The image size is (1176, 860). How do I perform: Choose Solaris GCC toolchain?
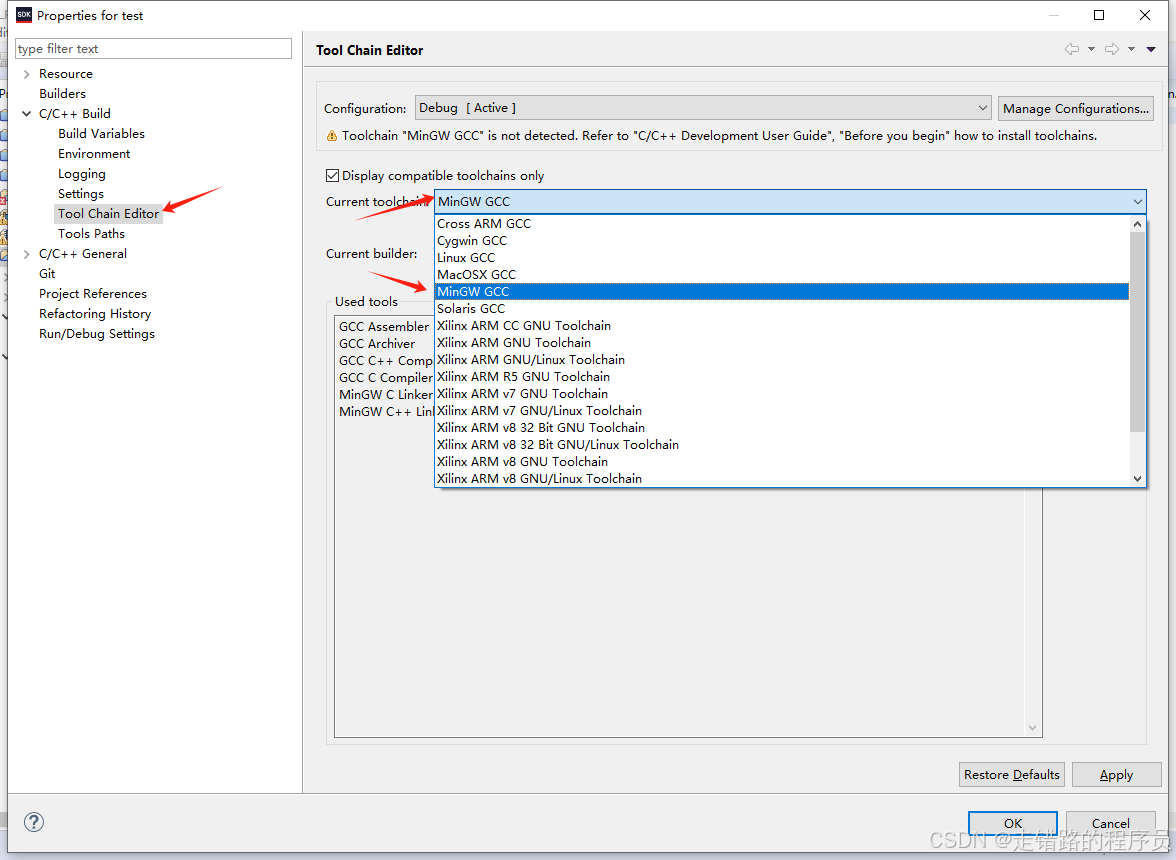pyautogui.click(x=782, y=308)
